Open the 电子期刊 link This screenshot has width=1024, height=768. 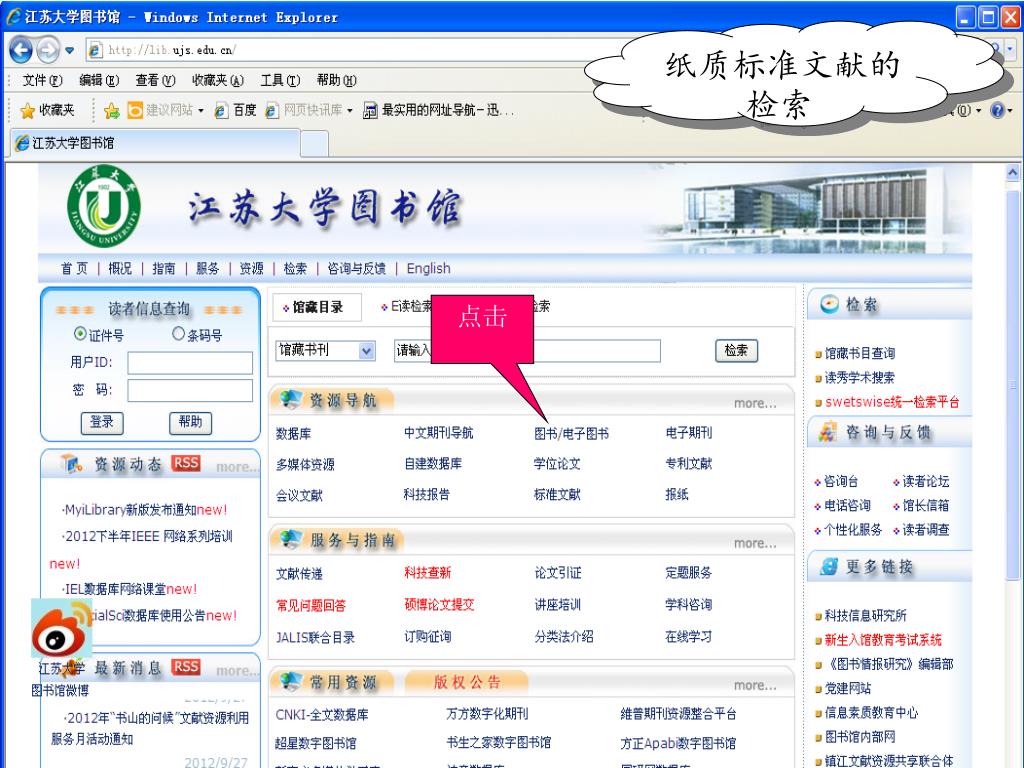[689, 433]
